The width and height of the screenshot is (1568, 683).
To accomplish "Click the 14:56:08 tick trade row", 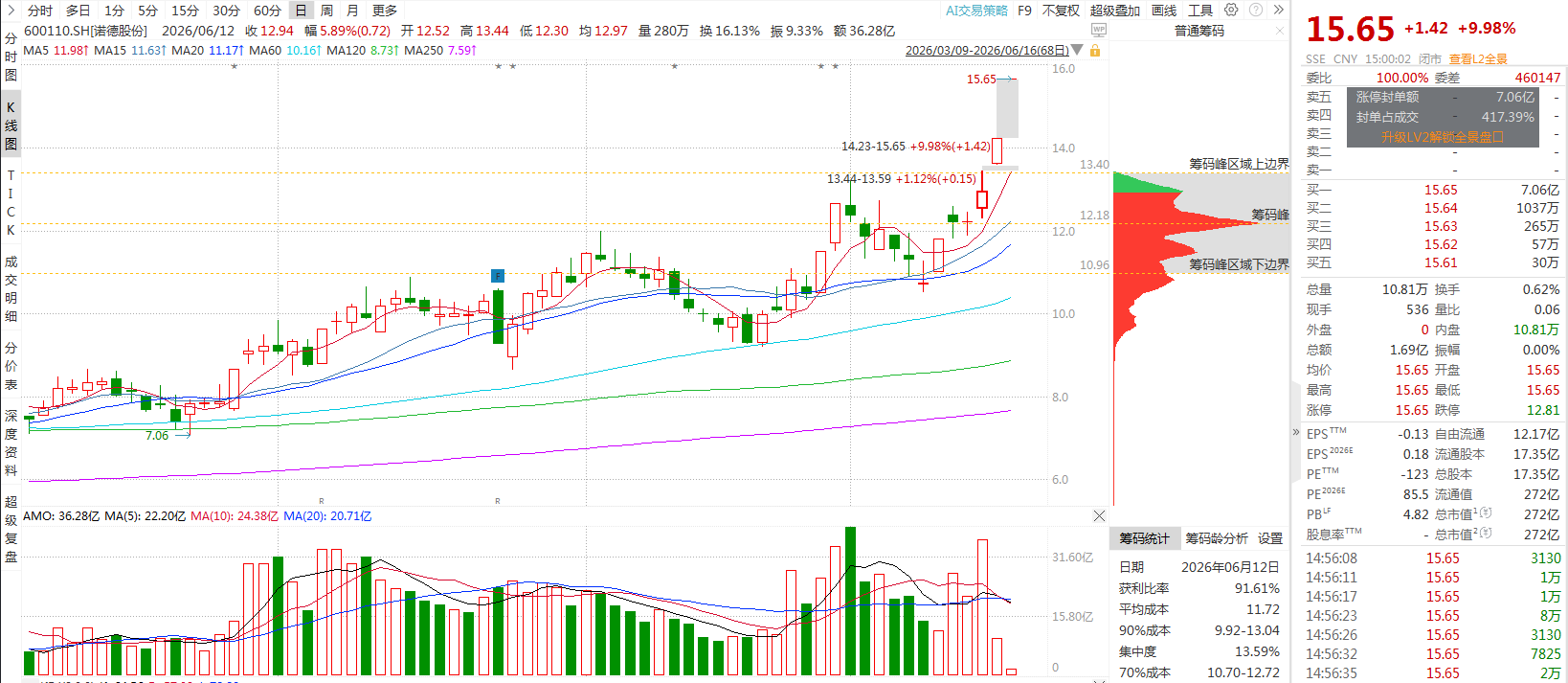I will click(1433, 558).
